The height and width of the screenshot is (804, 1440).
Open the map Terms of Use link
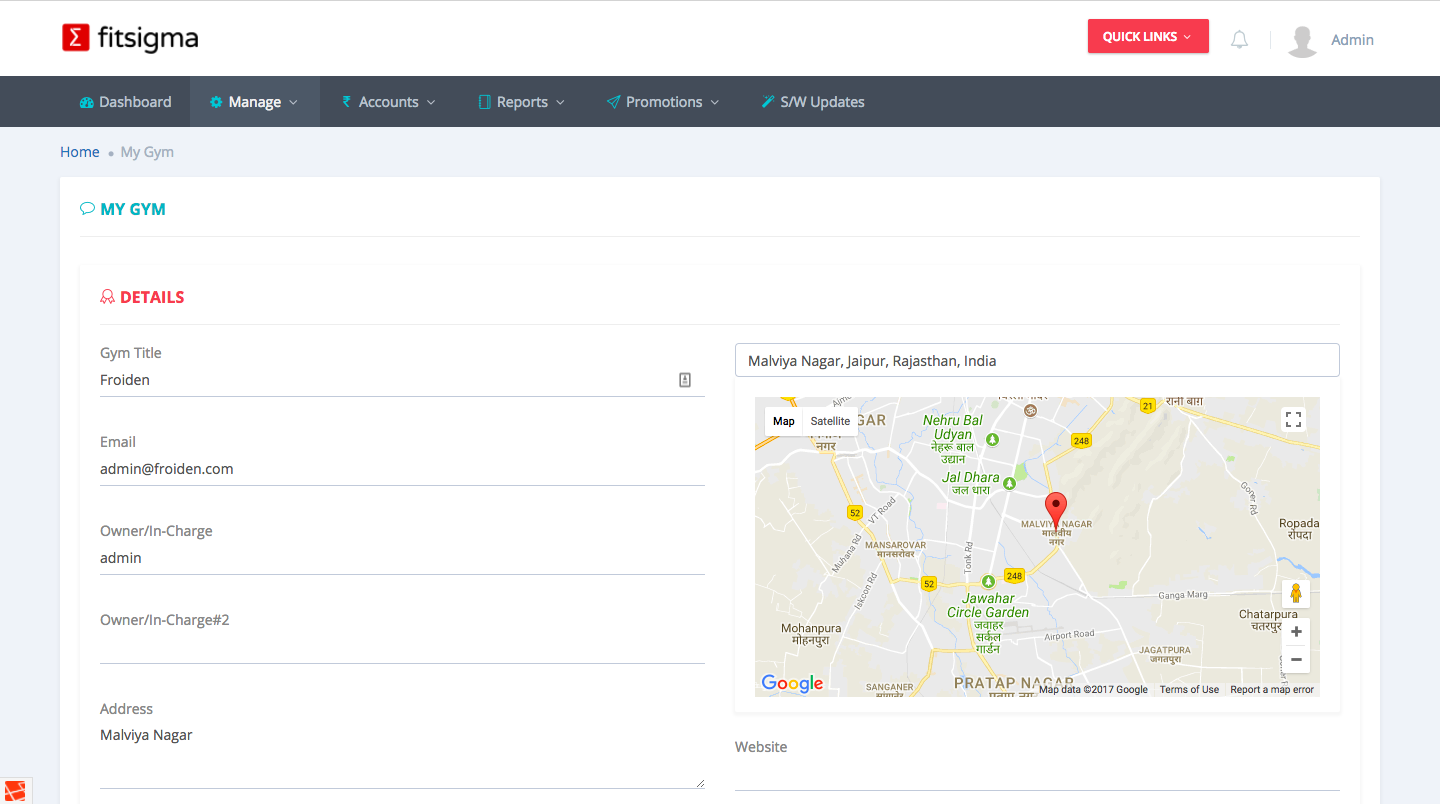pos(1189,689)
